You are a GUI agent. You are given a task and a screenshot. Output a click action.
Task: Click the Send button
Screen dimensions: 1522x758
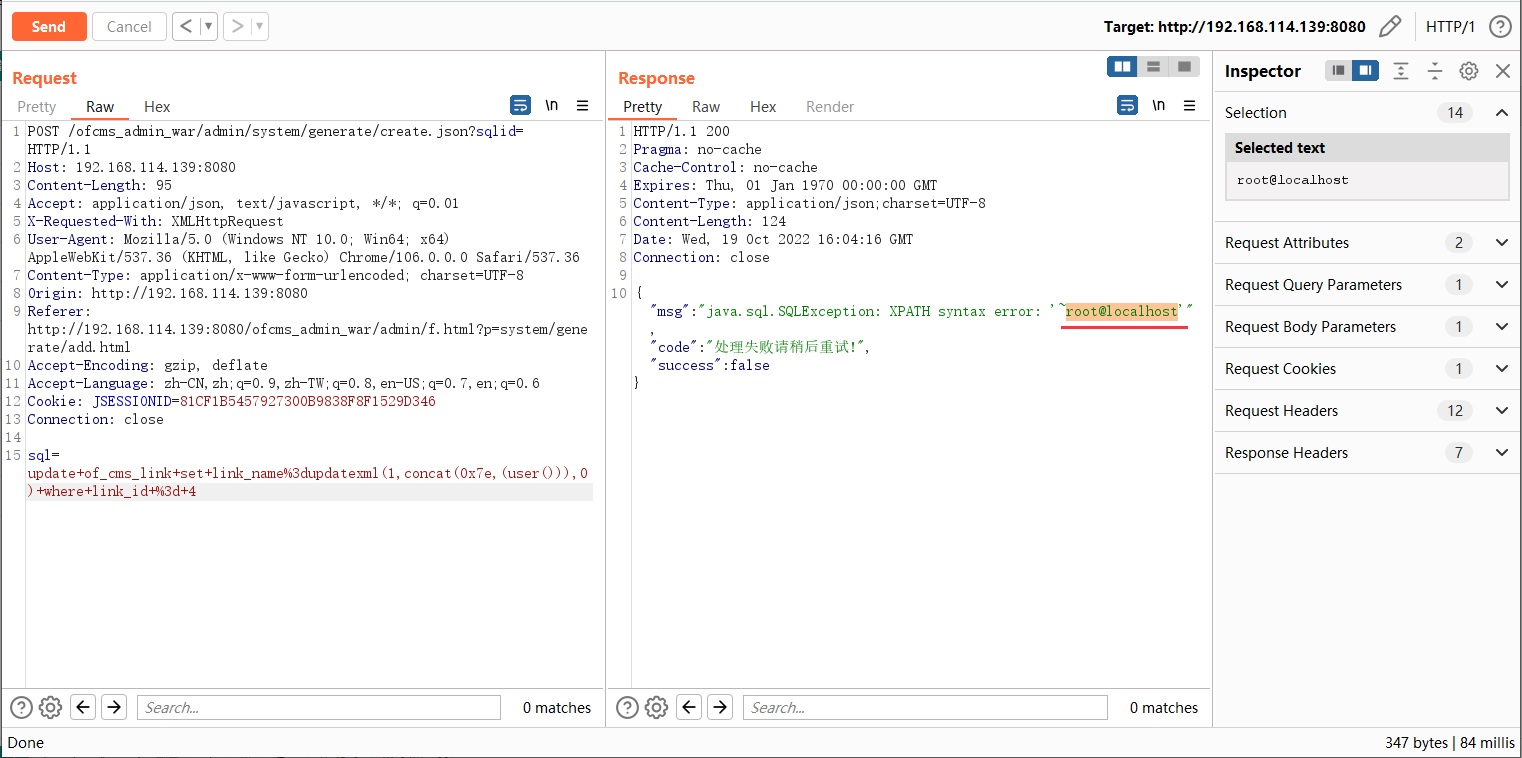(x=49, y=27)
